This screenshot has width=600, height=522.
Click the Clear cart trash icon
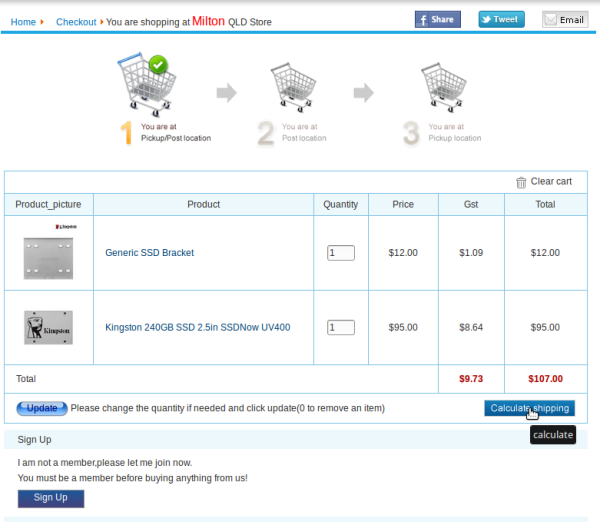tap(521, 182)
